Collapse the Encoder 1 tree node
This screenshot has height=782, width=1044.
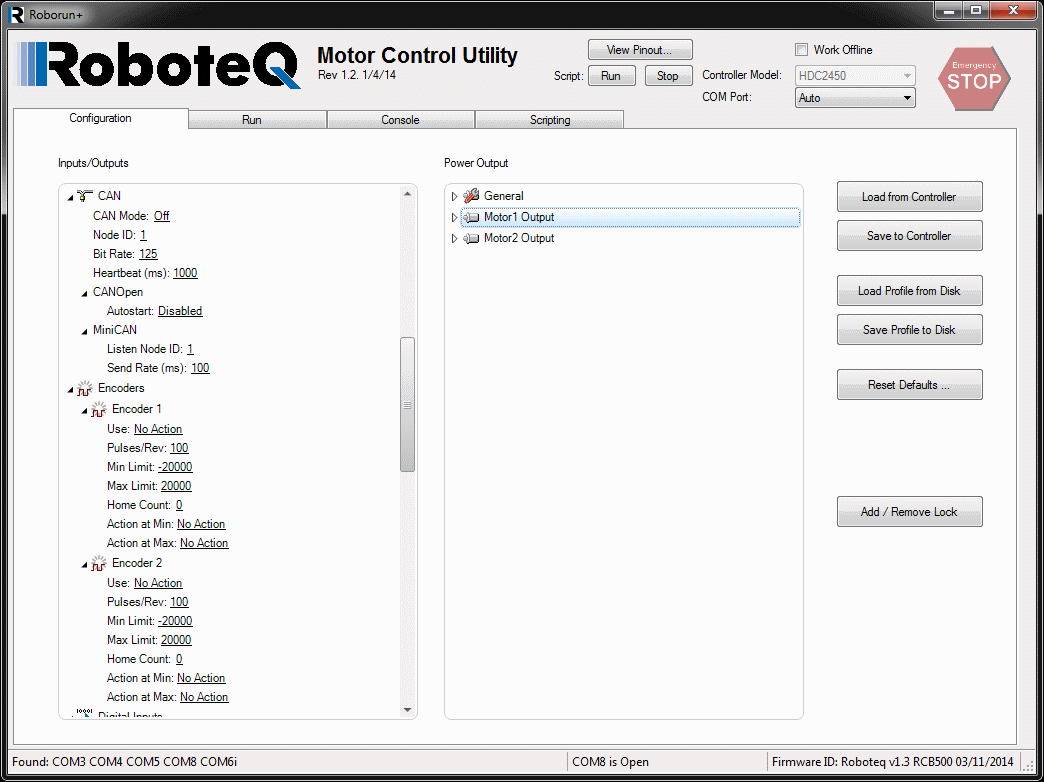point(85,410)
